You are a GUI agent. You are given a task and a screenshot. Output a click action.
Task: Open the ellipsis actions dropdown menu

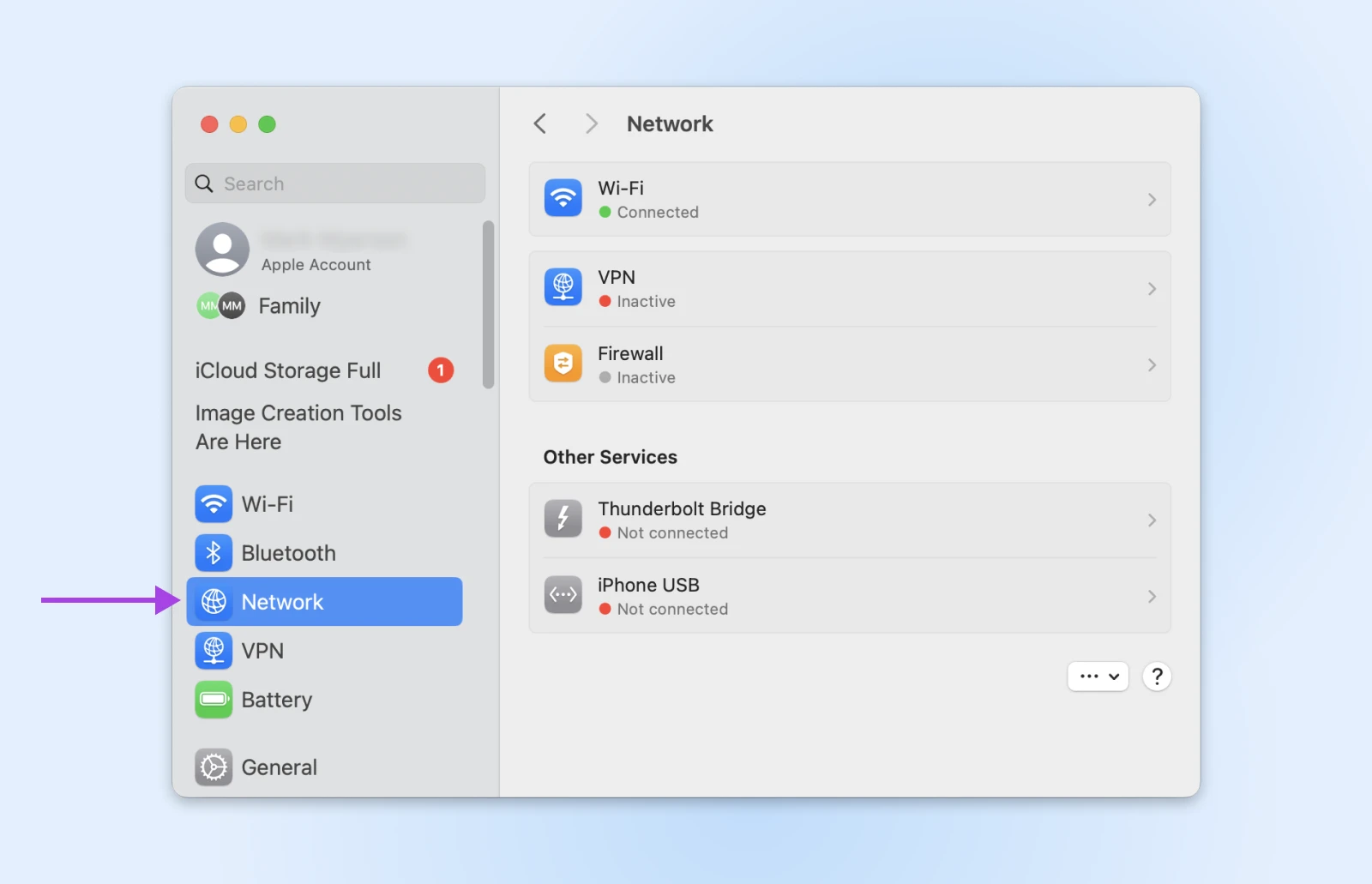click(x=1098, y=677)
